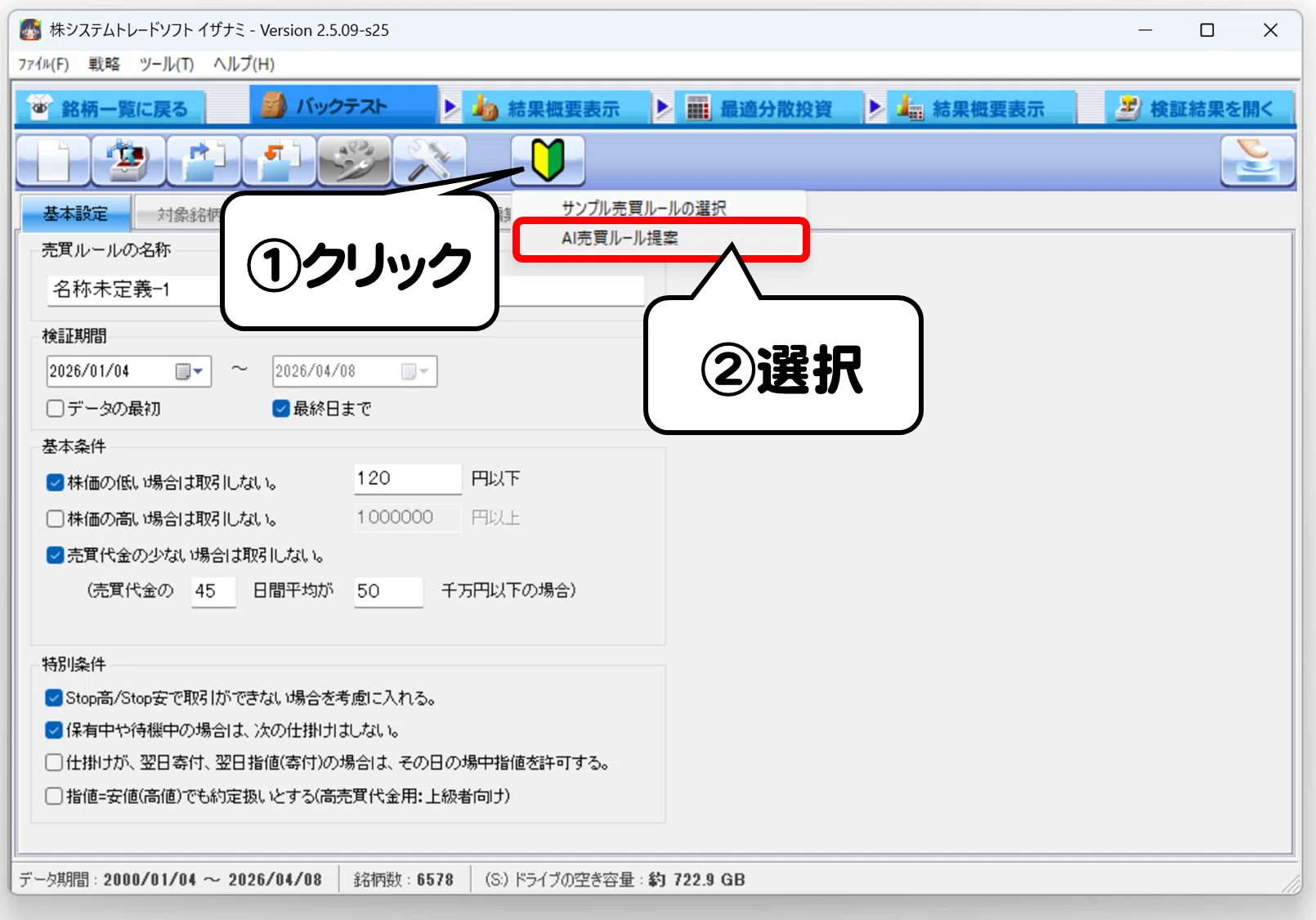Screen dimensions: 1316x920
Task: Click the ドライブの空き容量 status entry
Action: (615, 879)
